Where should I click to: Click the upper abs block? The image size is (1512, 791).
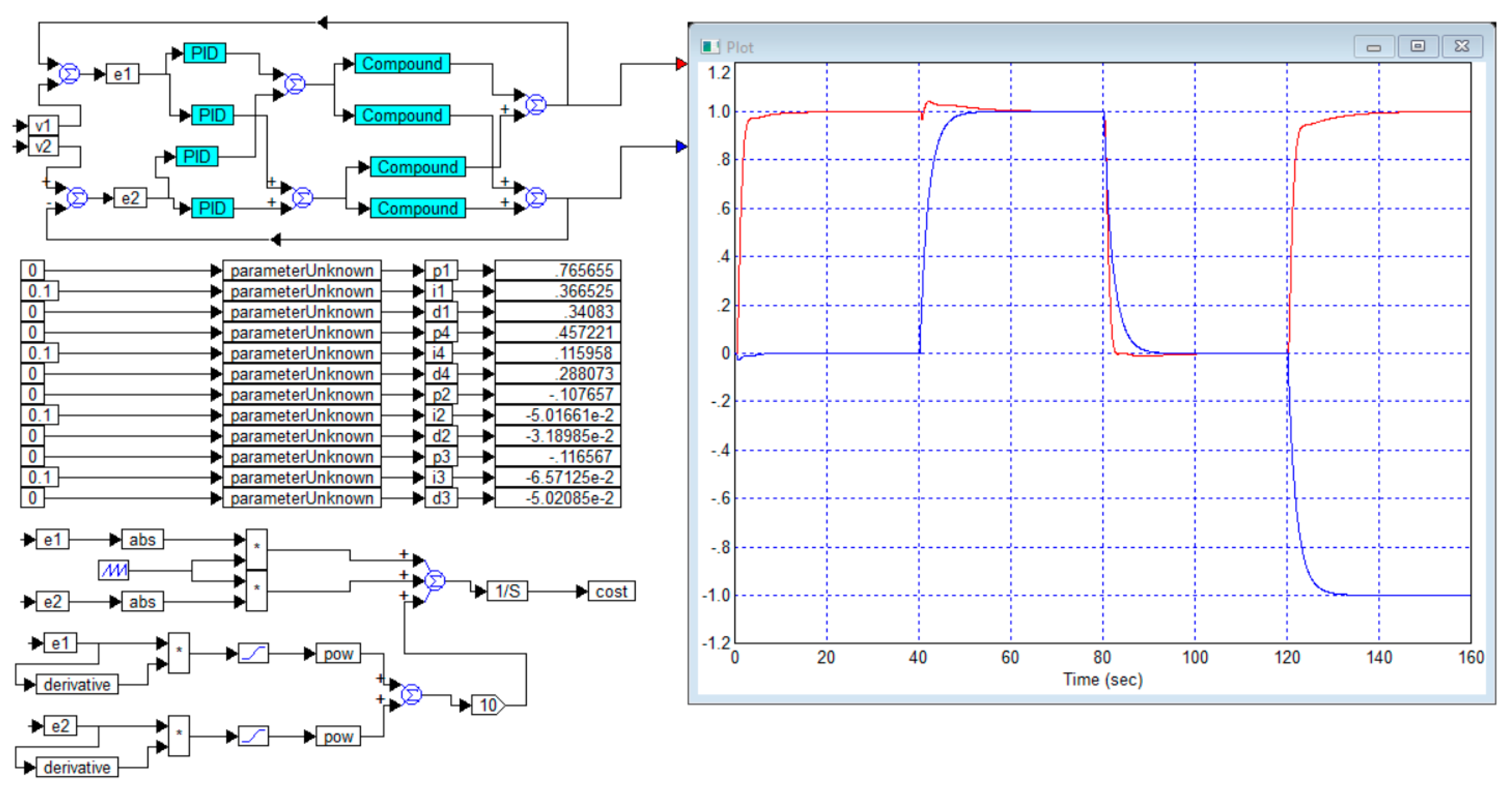(142, 539)
